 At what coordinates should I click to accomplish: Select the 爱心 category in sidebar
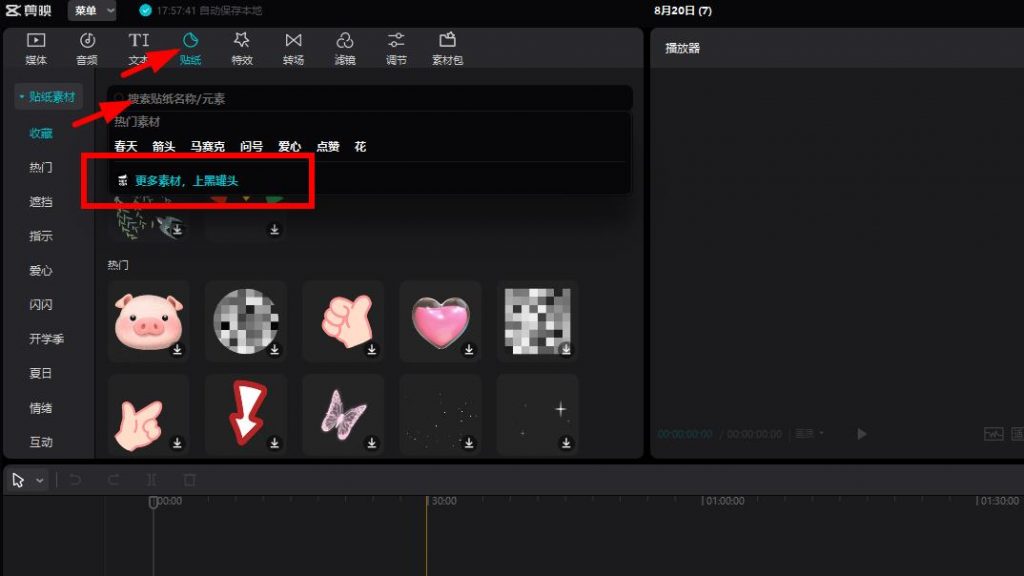[40, 270]
